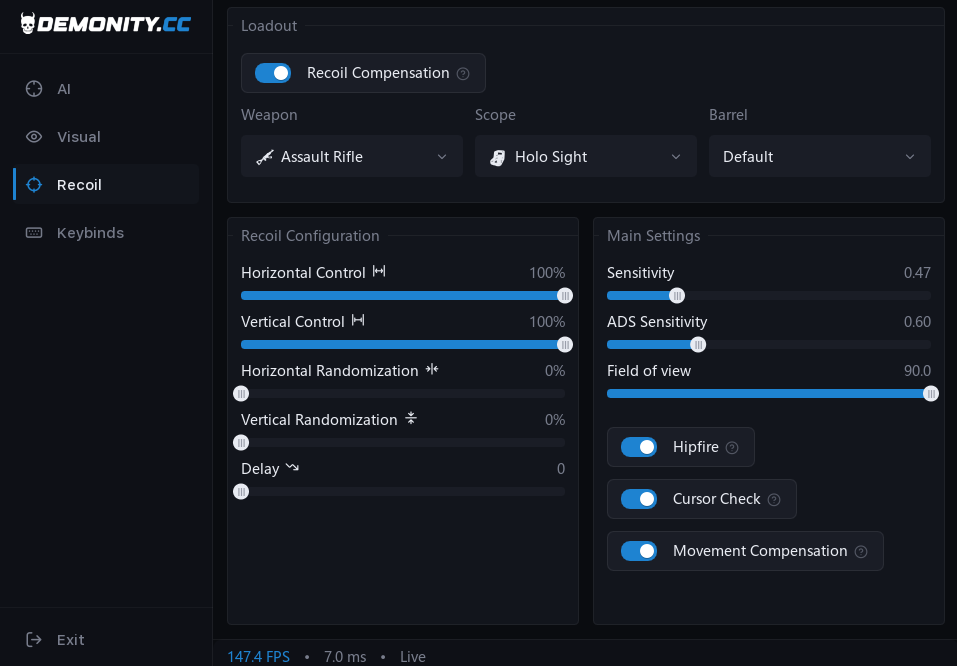Select the Recoil menu item
This screenshot has height=666, width=957.
(x=106, y=184)
